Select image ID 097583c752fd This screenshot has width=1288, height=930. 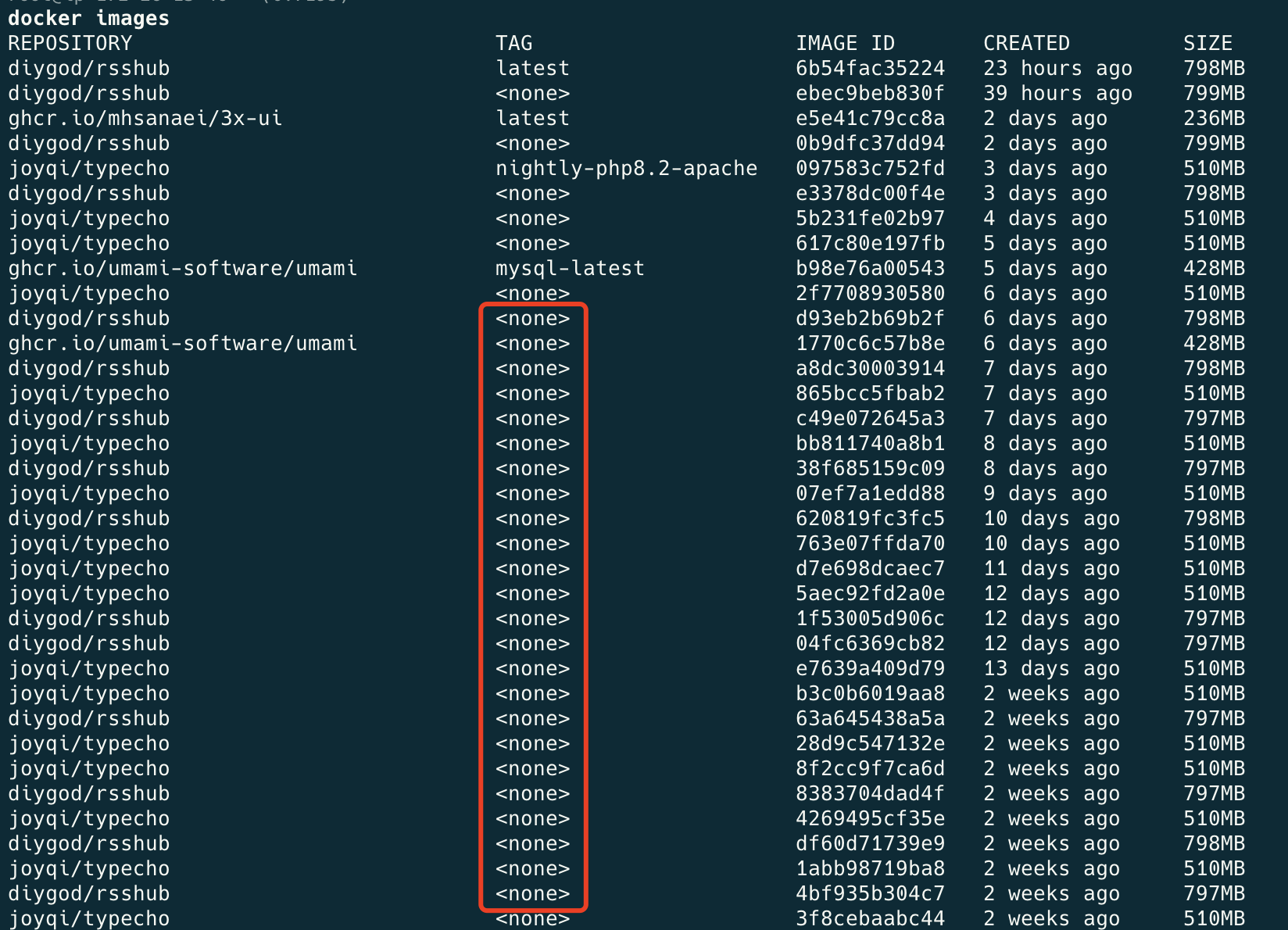(x=870, y=168)
